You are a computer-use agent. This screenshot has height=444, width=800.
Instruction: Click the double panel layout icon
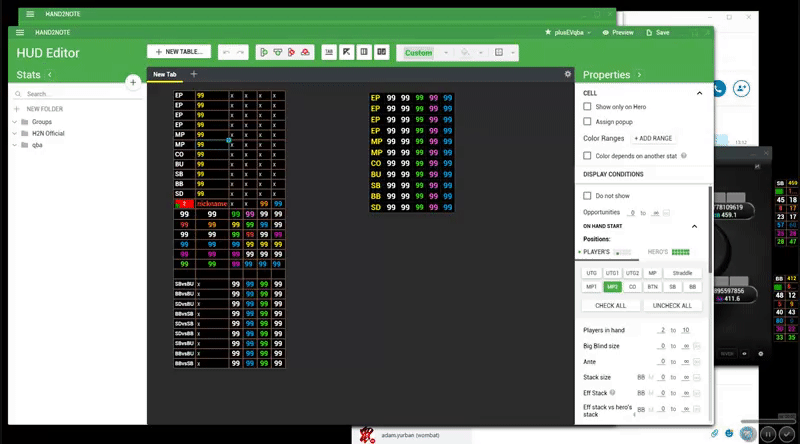(381, 52)
